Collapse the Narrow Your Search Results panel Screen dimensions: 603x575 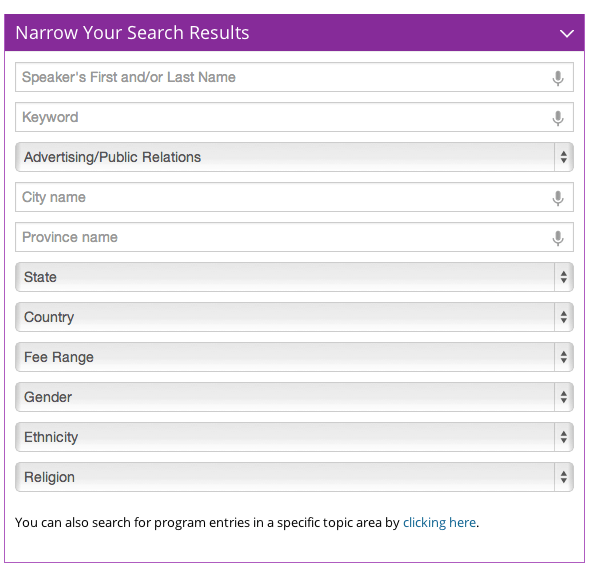[x=566, y=33]
